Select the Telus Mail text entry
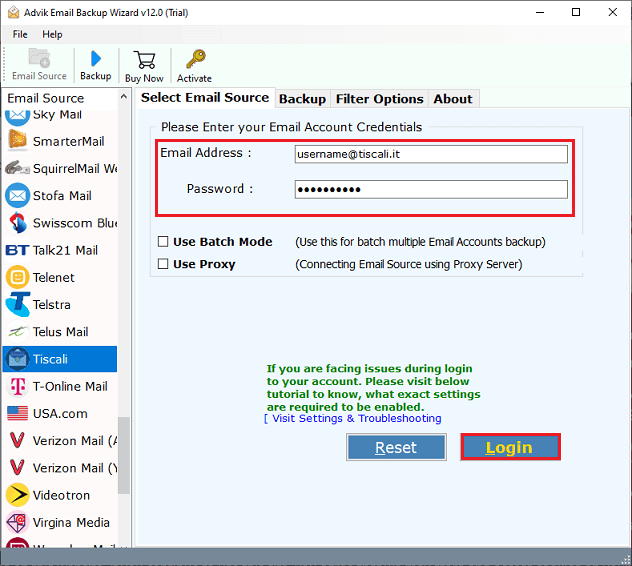The image size is (632, 566). [60, 332]
